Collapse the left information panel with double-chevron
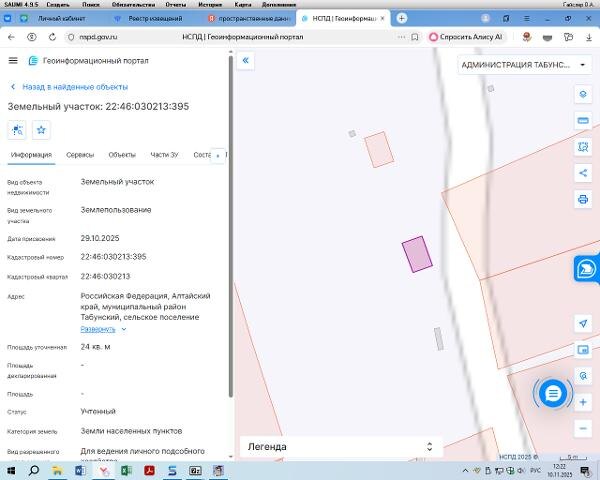This screenshot has height=480, width=600. [245, 60]
